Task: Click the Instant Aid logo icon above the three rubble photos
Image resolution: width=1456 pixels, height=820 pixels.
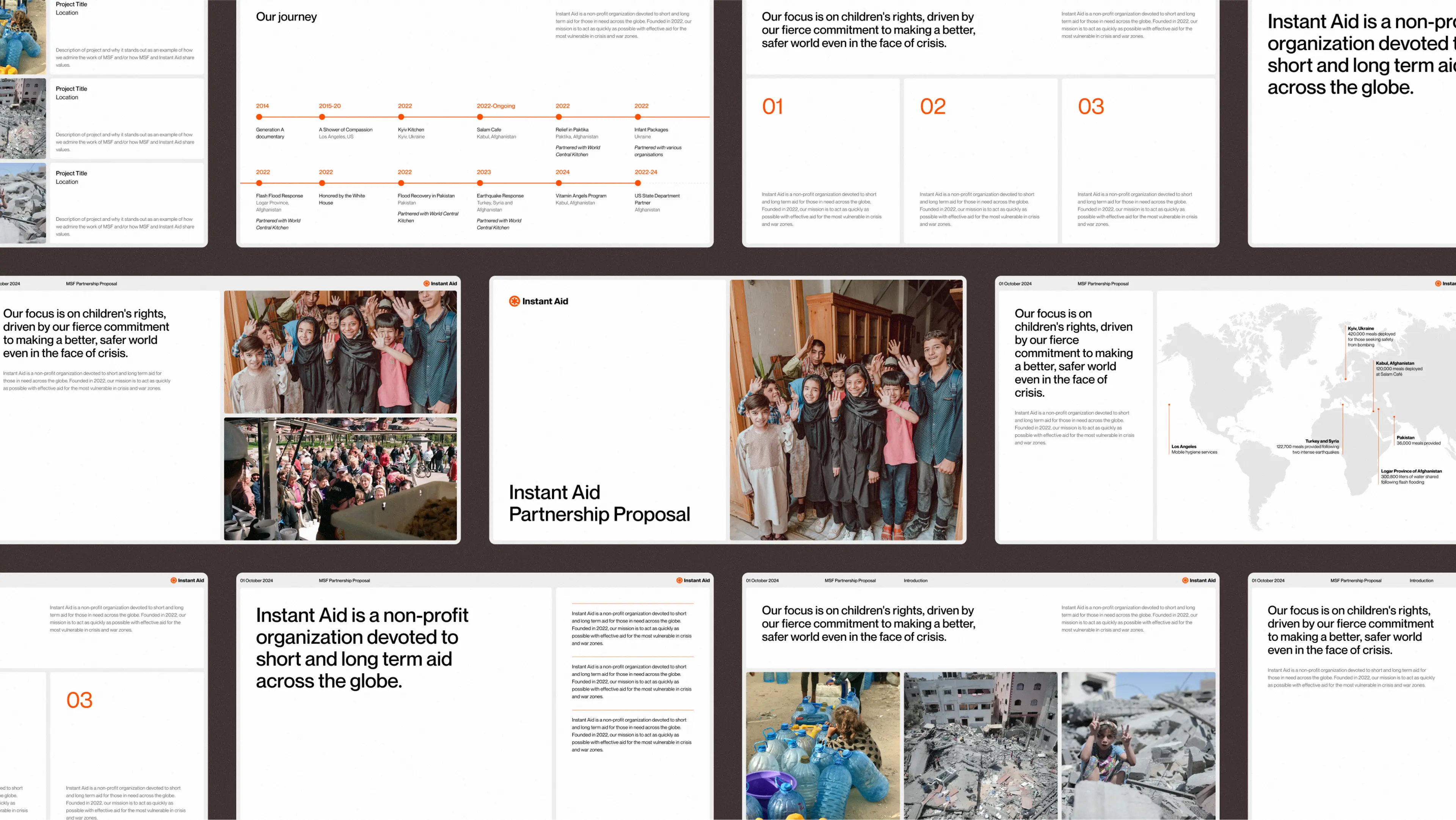Action: point(1185,580)
